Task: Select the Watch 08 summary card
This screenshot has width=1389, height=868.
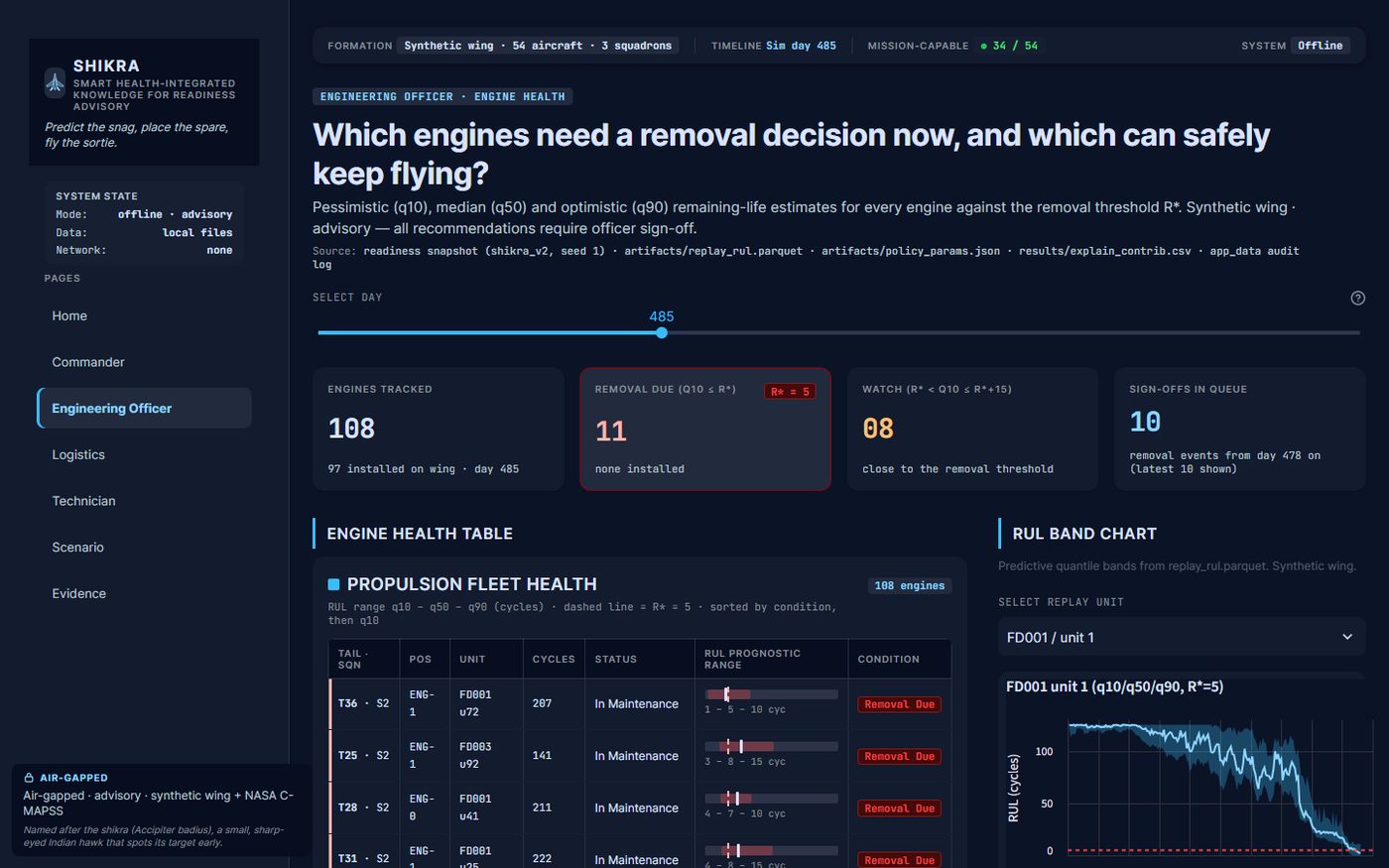Action: (x=972, y=429)
